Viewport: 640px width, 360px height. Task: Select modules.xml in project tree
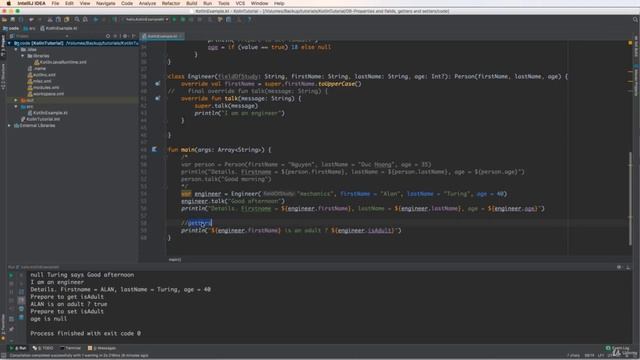click(43, 87)
